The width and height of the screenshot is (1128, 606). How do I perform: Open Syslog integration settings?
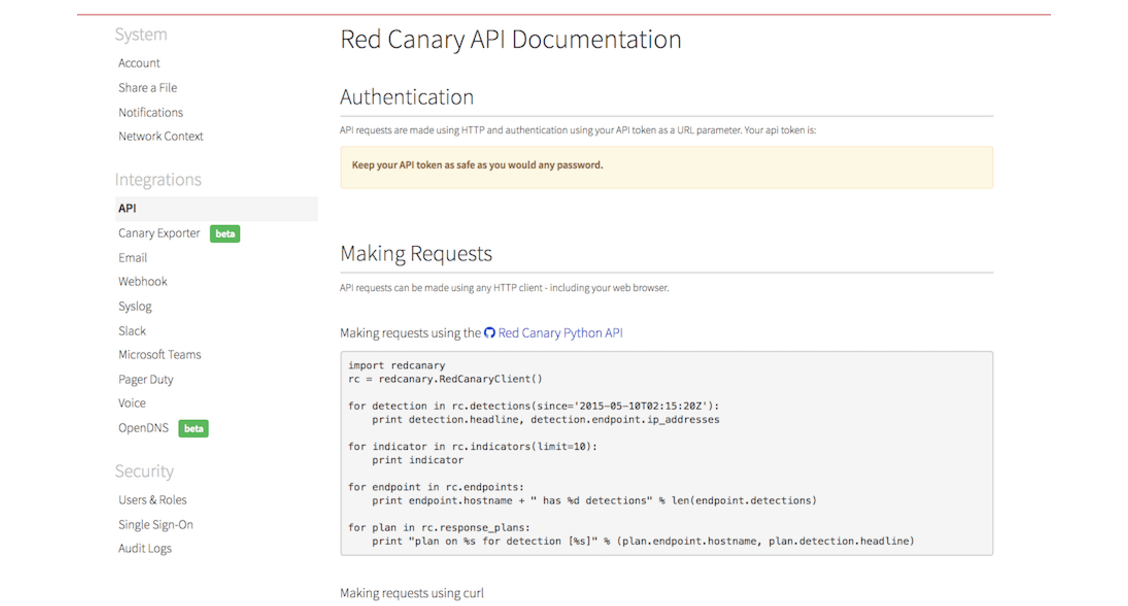(135, 306)
